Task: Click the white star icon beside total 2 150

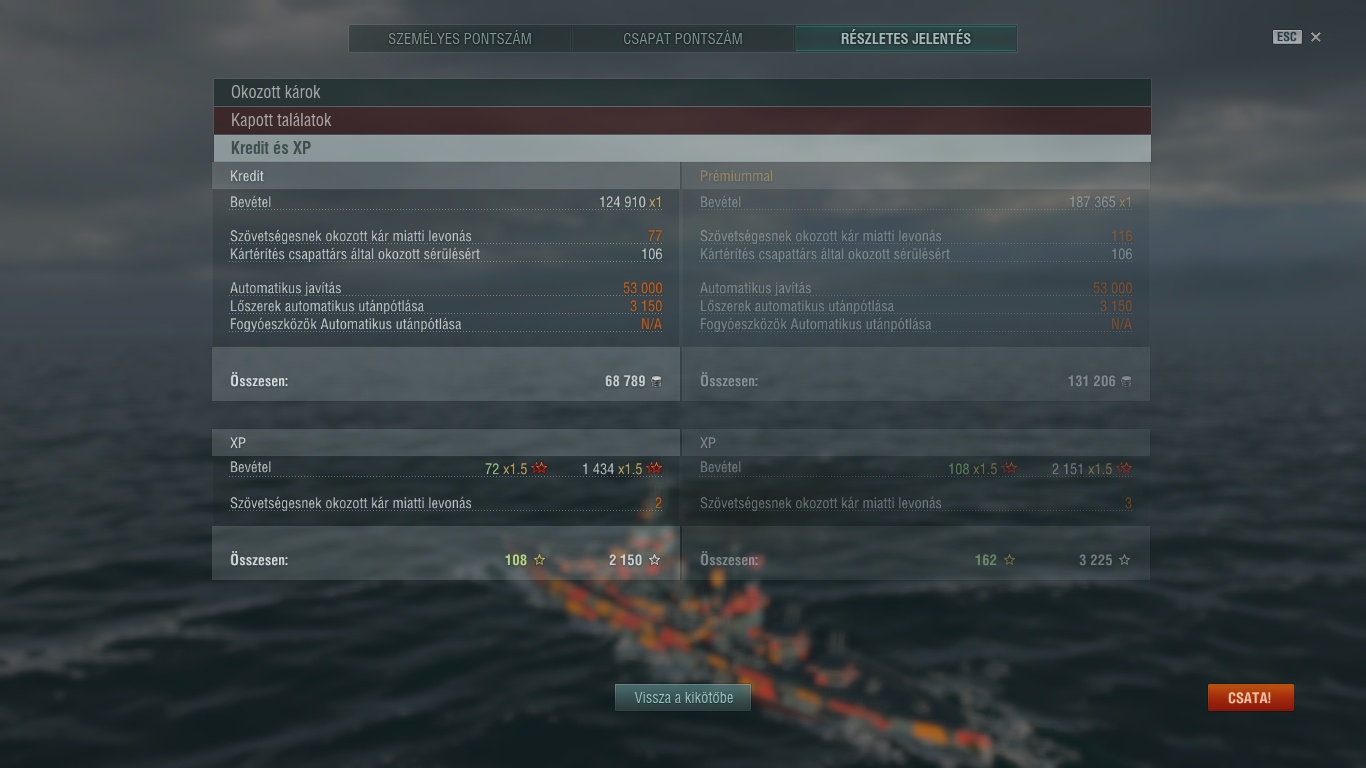Action: pyautogui.click(x=655, y=560)
